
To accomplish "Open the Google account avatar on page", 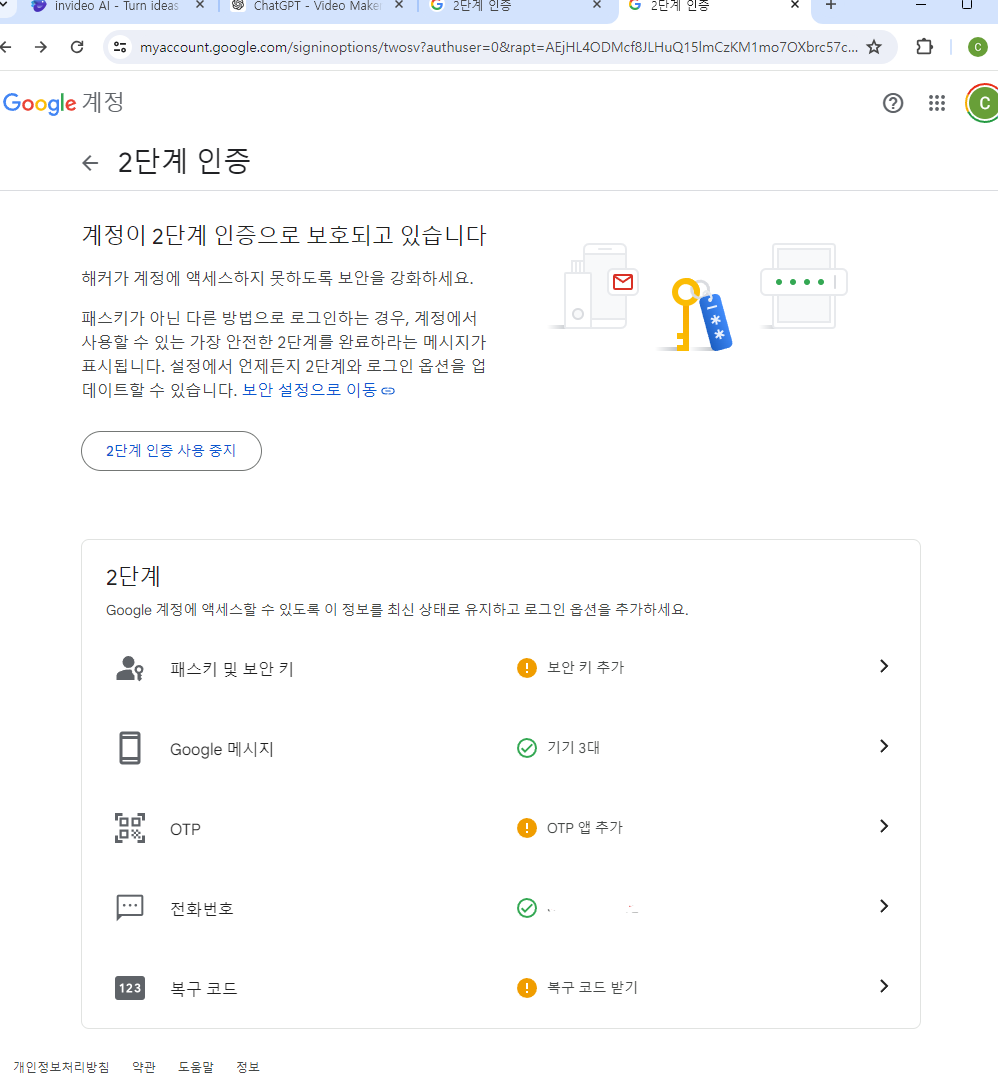I will [983, 103].
